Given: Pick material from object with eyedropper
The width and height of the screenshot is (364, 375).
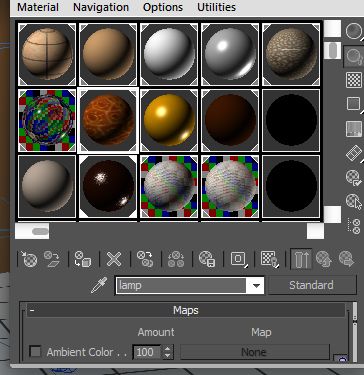Looking at the screenshot, I should tap(99, 285).
